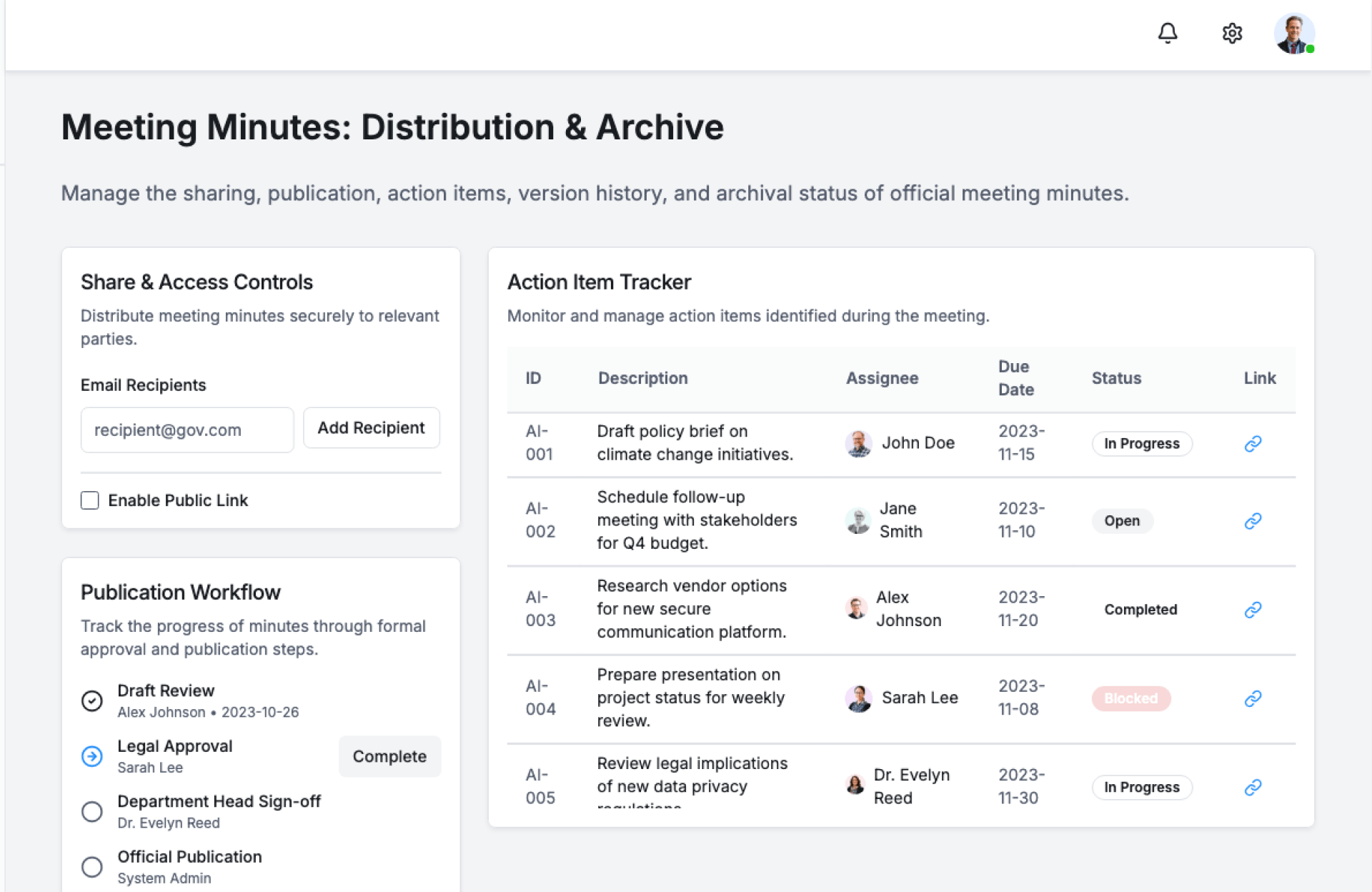The height and width of the screenshot is (892, 1372).
Task: Mark Legal Approval step as Complete
Action: [x=389, y=756]
